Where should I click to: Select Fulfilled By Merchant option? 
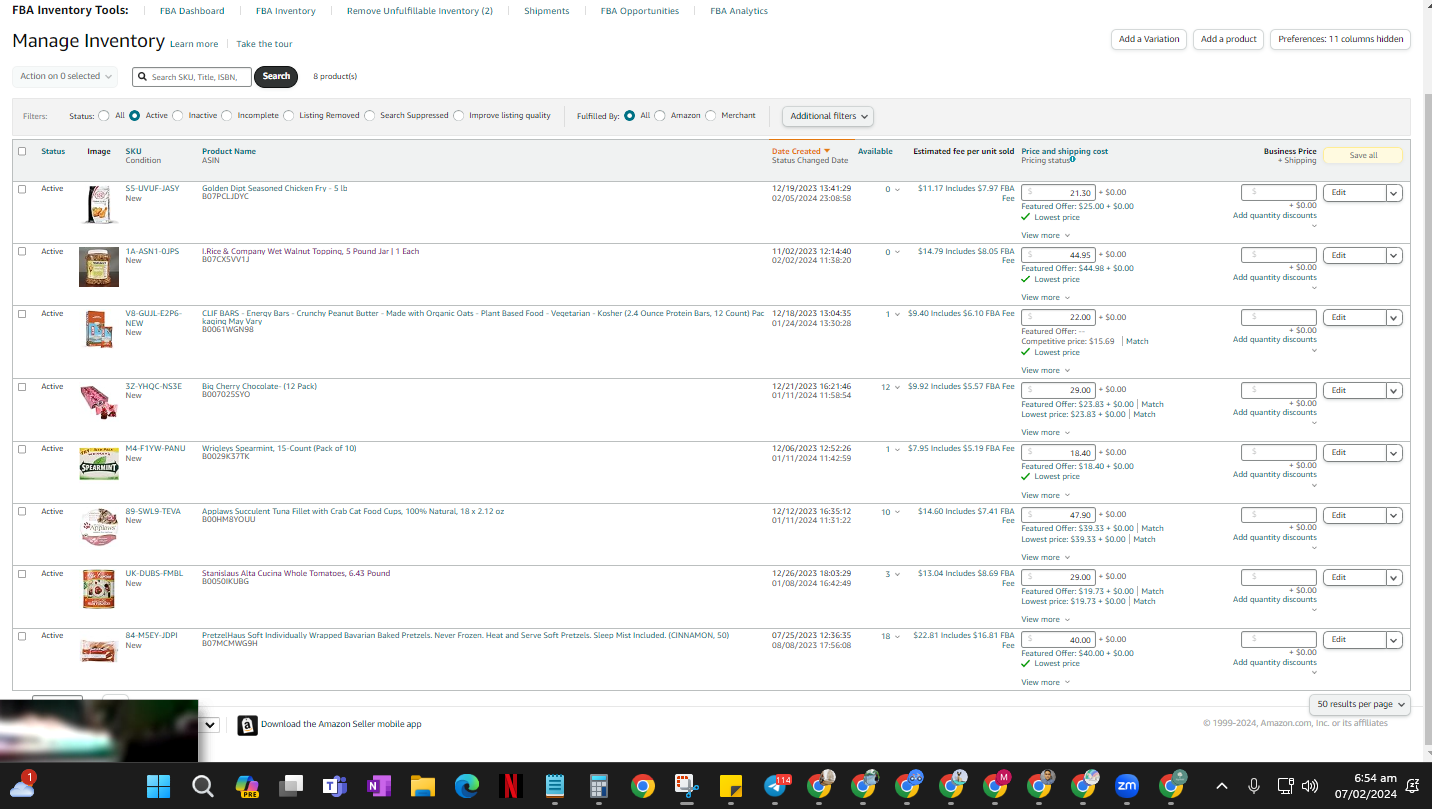(711, 116)
